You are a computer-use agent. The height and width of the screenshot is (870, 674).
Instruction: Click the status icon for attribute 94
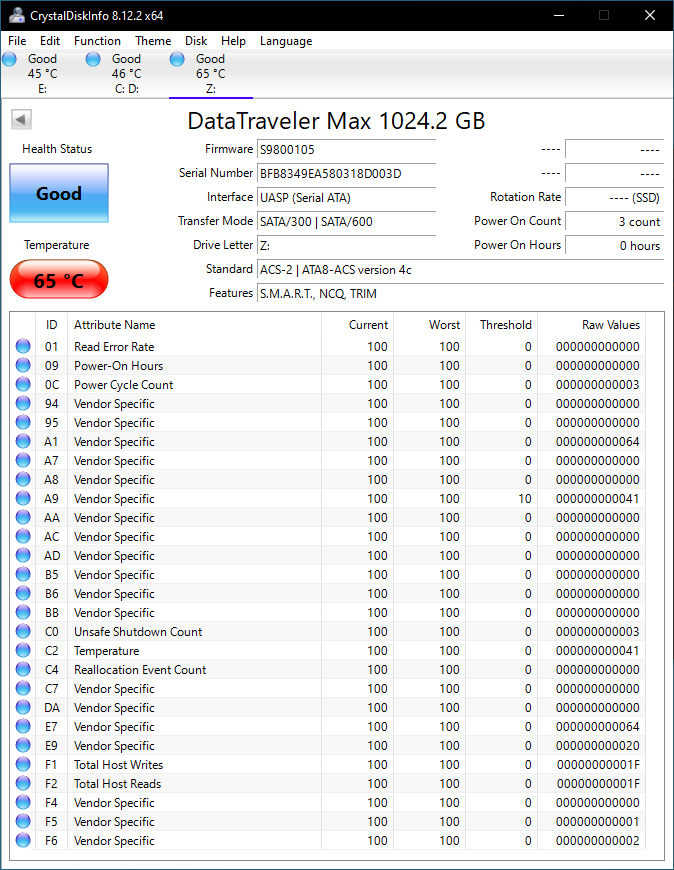(23, 403)
